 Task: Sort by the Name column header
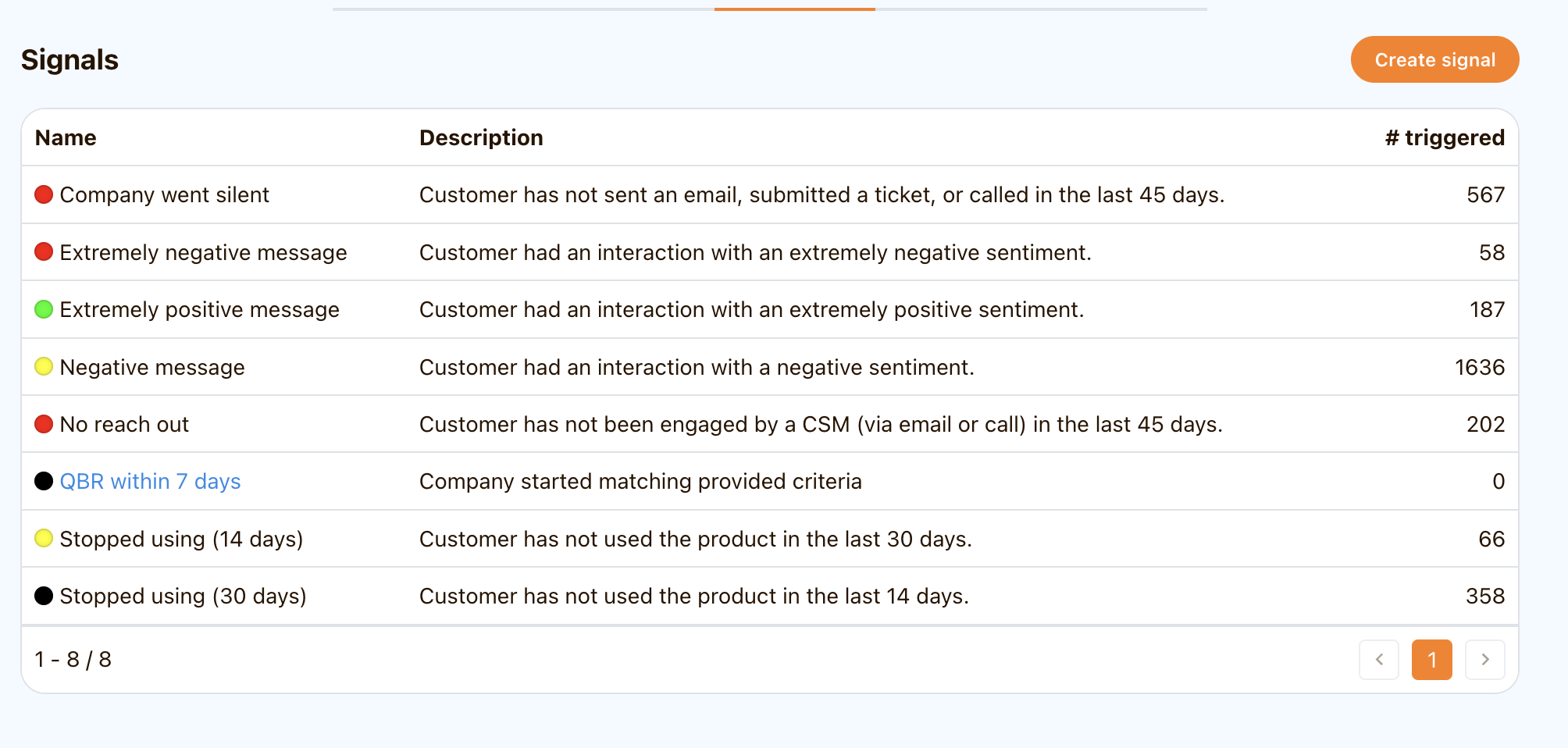[x=66, y=137]
